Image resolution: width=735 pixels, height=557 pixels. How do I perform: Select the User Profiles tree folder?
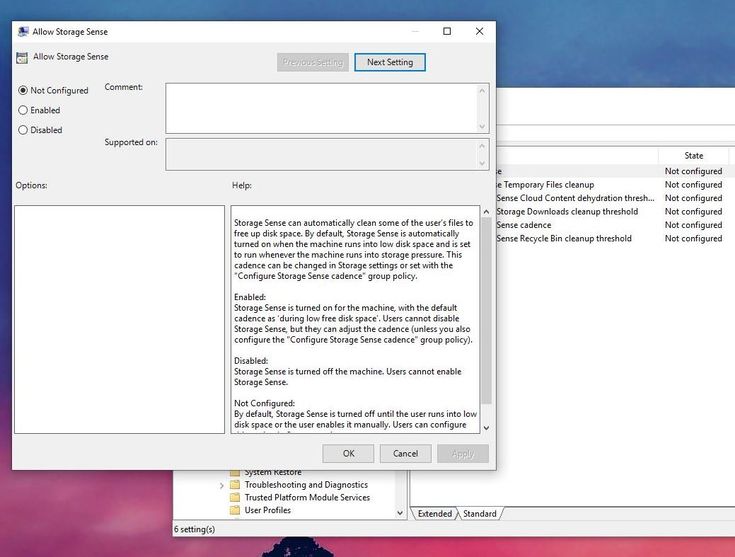(267, 510)
